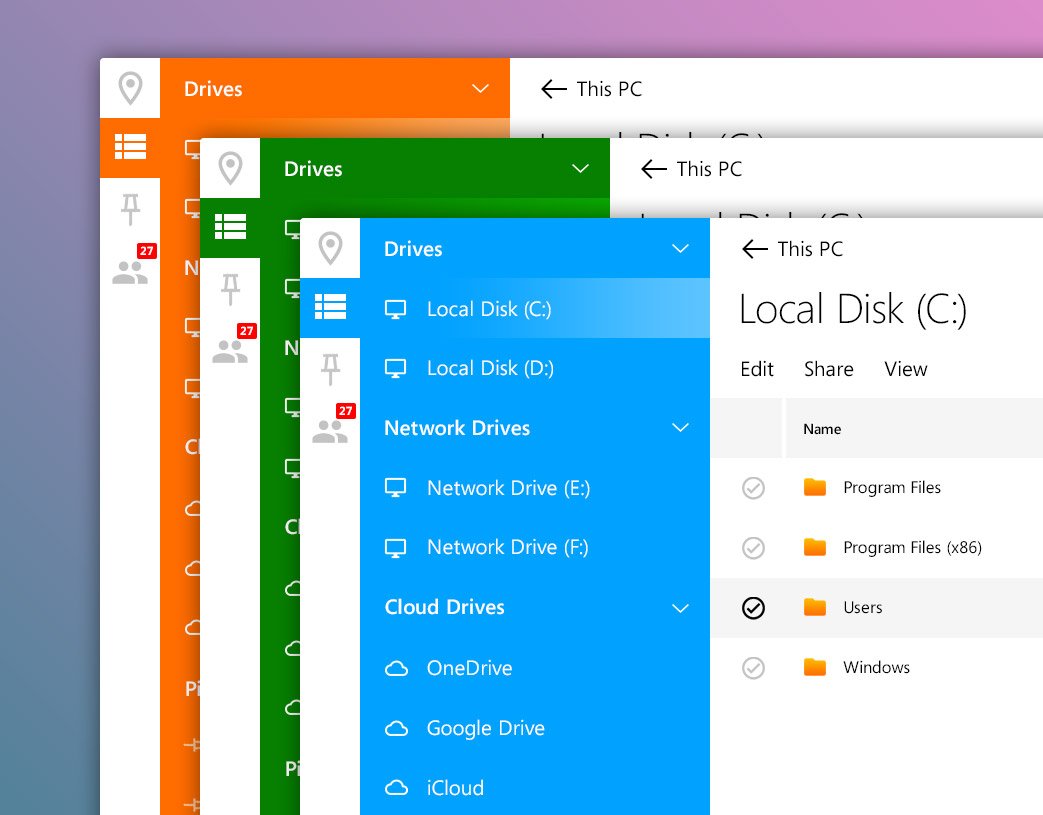Click the pin icon in orange window sidebar
The width and height of the screenshot is (1043, 815).
coord(130,210)
